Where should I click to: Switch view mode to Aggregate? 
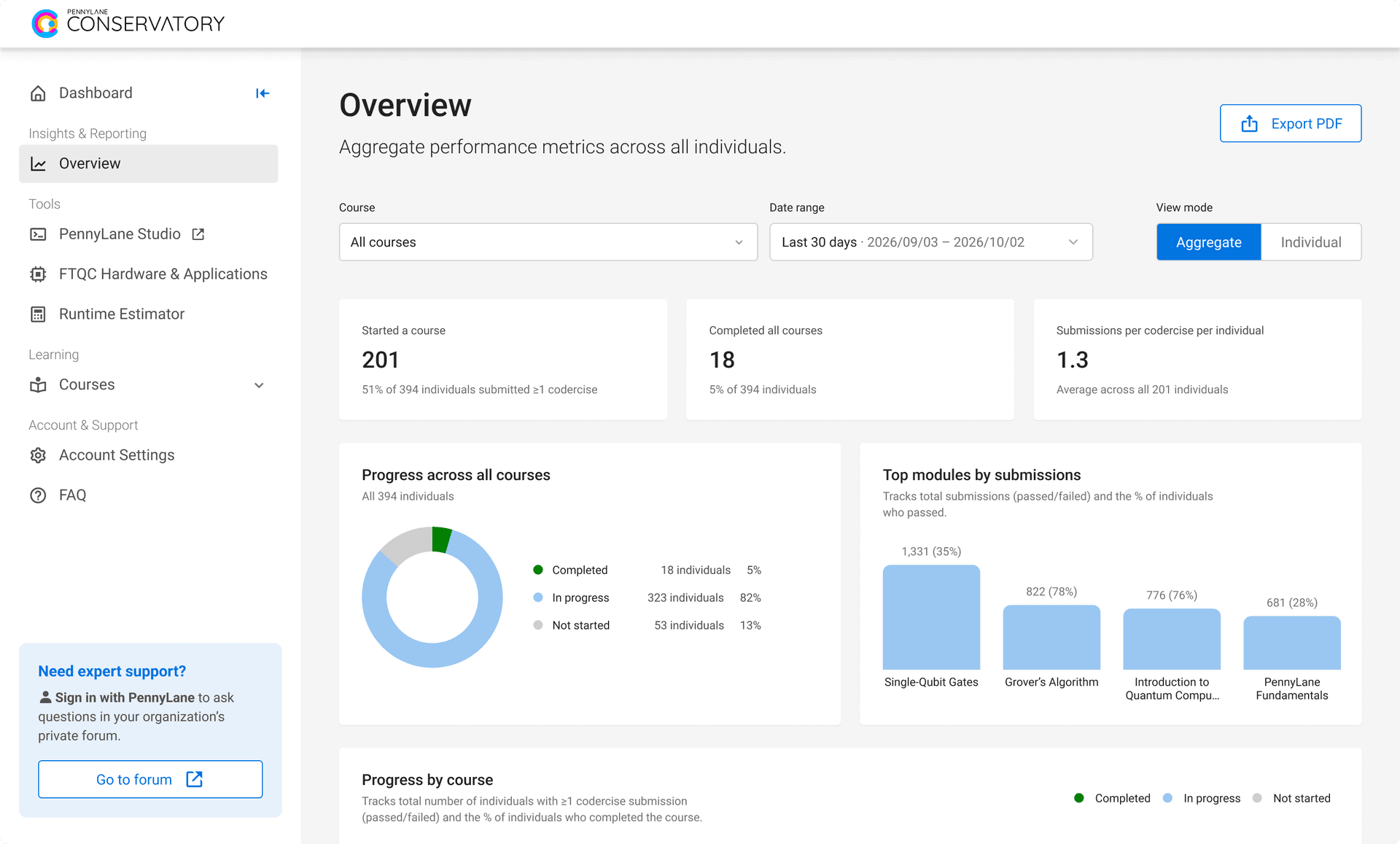(1208, 242)
